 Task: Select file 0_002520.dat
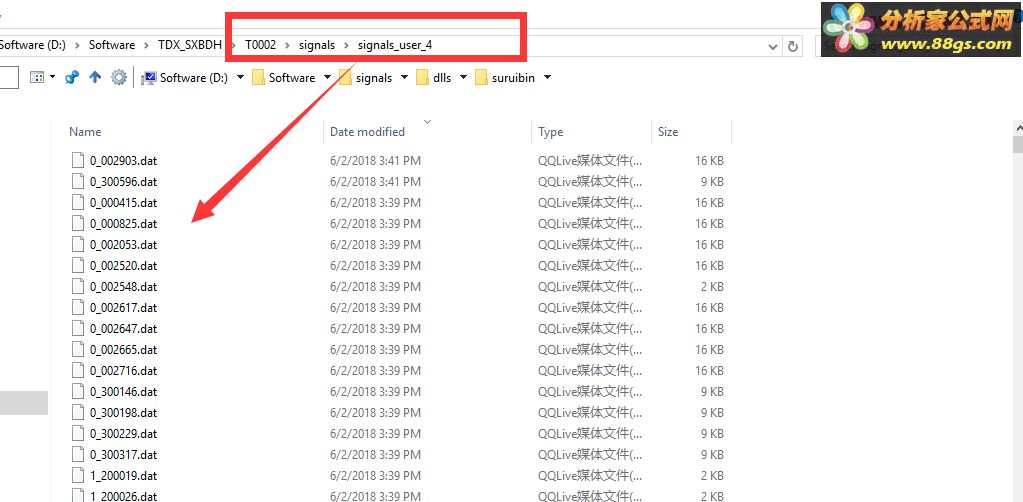[123, 266]
